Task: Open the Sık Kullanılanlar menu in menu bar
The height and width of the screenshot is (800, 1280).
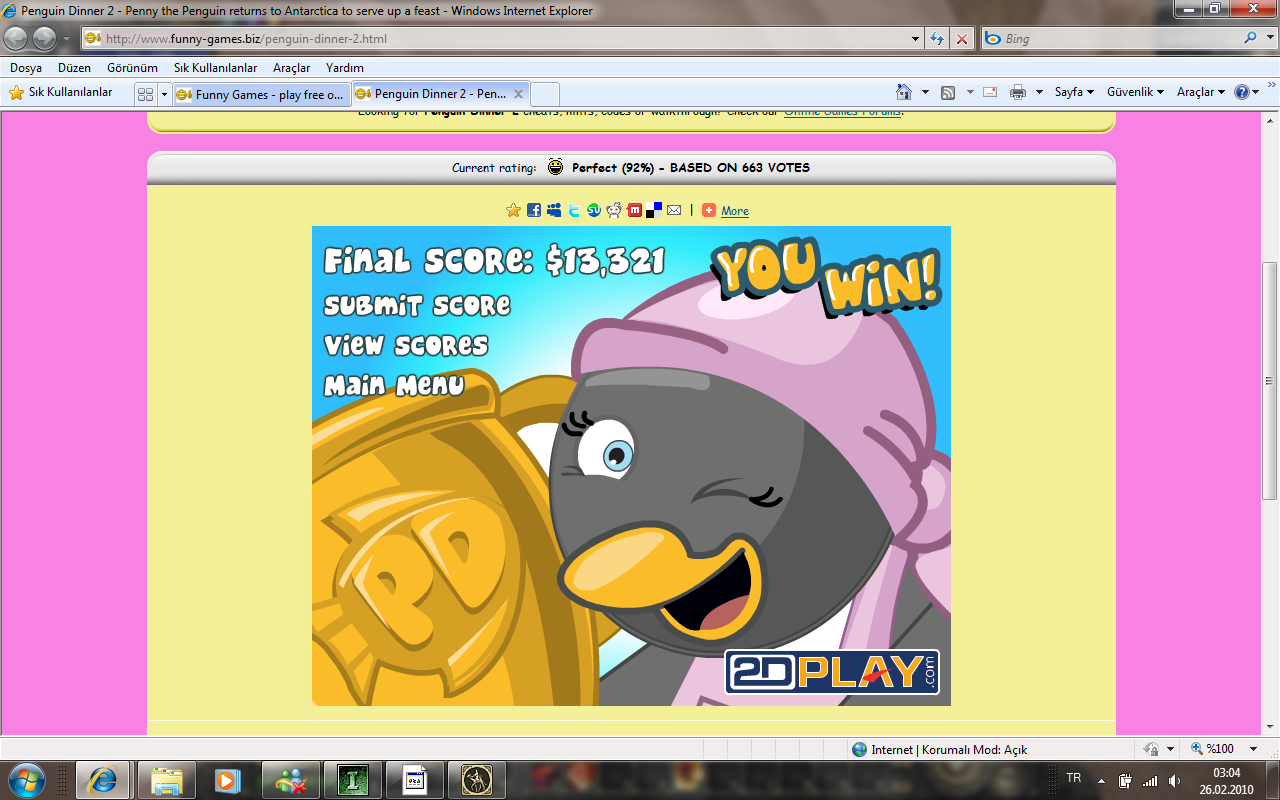Action: (x=215, y=68)
